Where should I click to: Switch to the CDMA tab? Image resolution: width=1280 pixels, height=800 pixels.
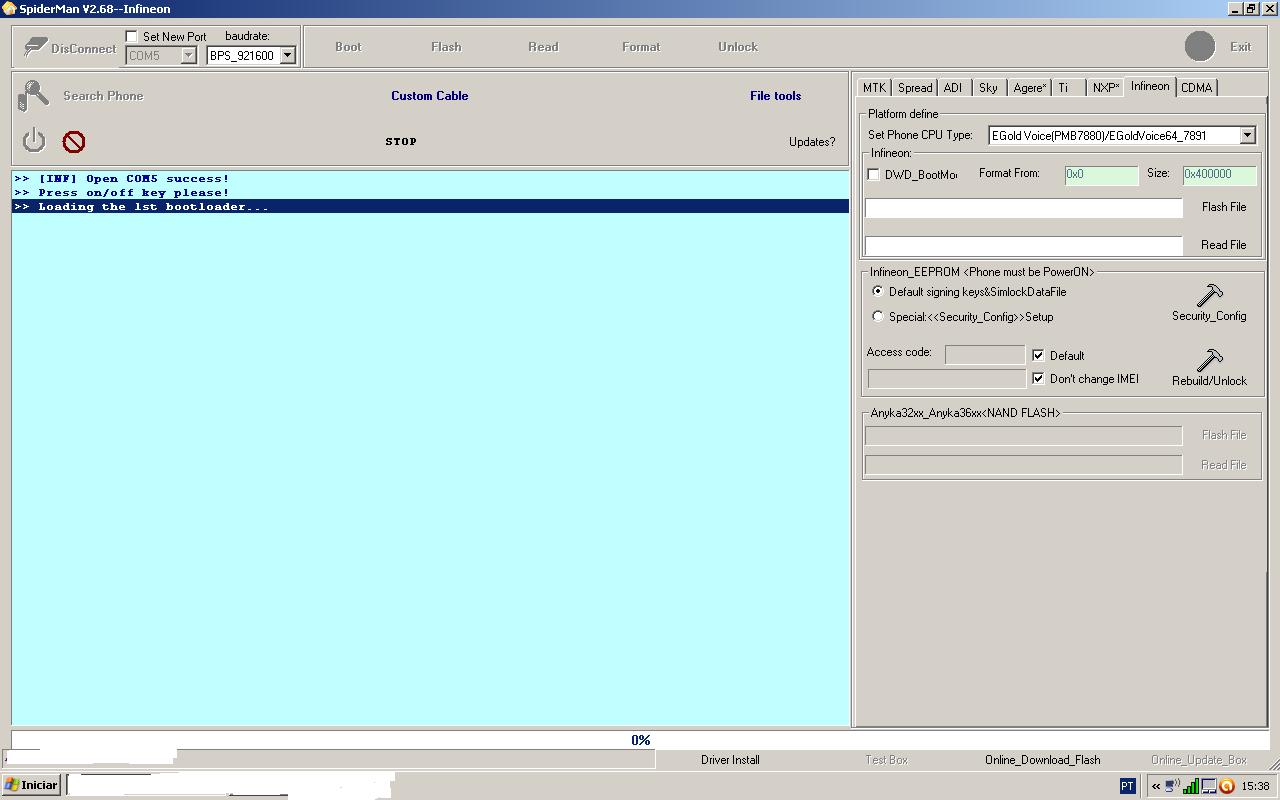pos(1196,88)
